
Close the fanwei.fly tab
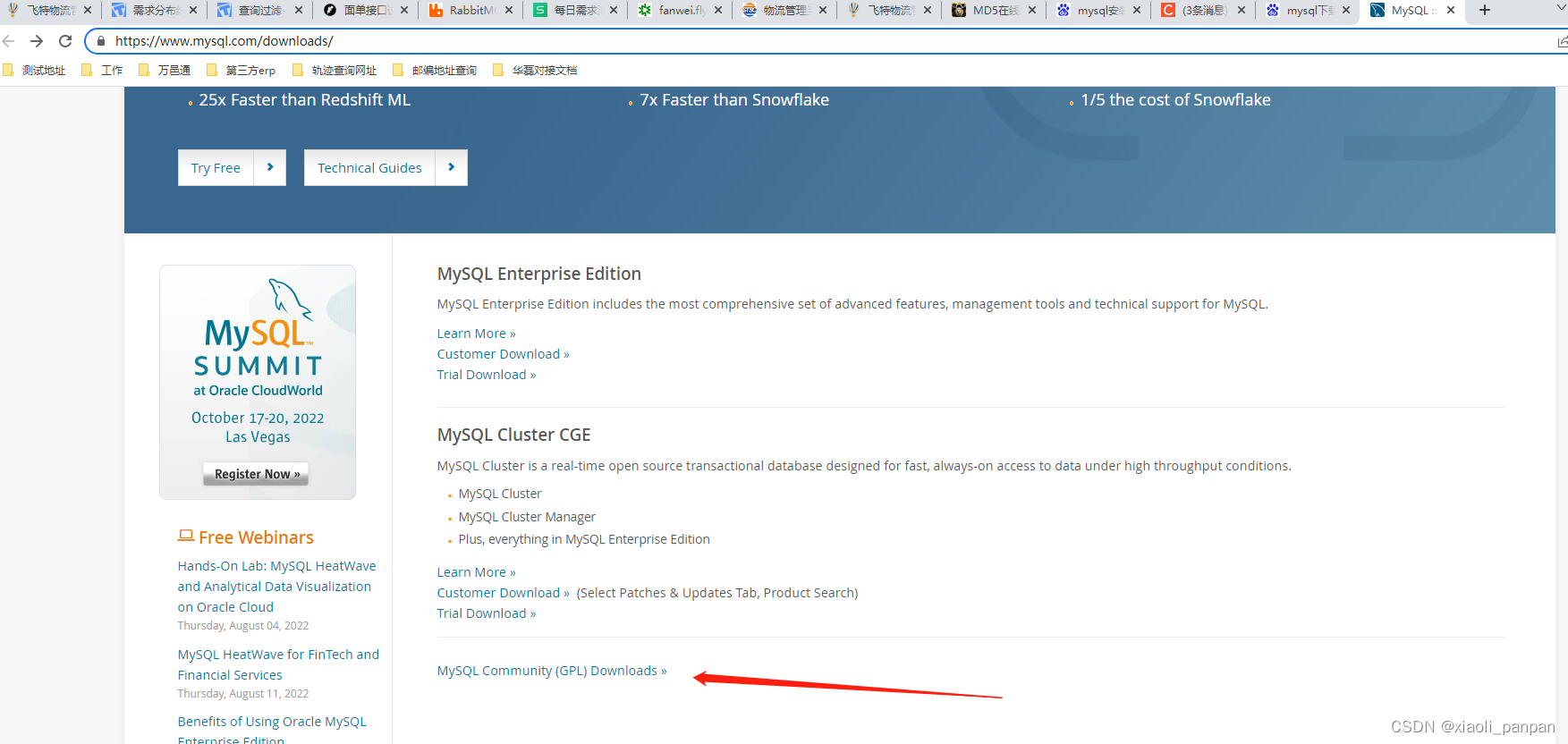pos(718,10)
